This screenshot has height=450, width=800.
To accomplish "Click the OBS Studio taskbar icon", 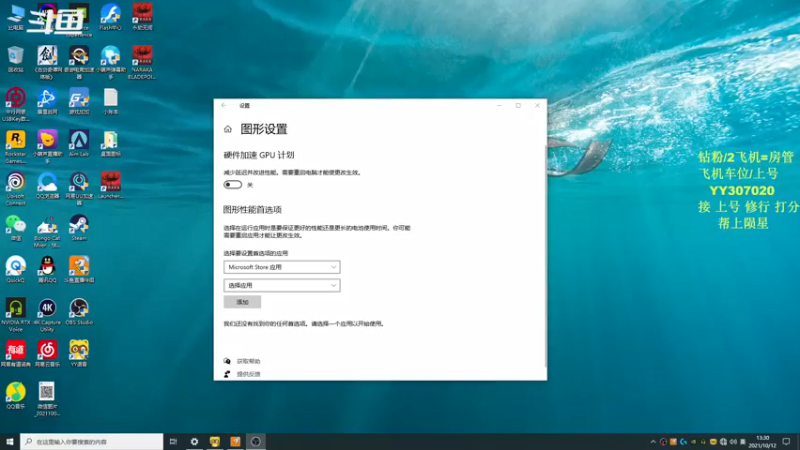I will [x=256, y=441].
